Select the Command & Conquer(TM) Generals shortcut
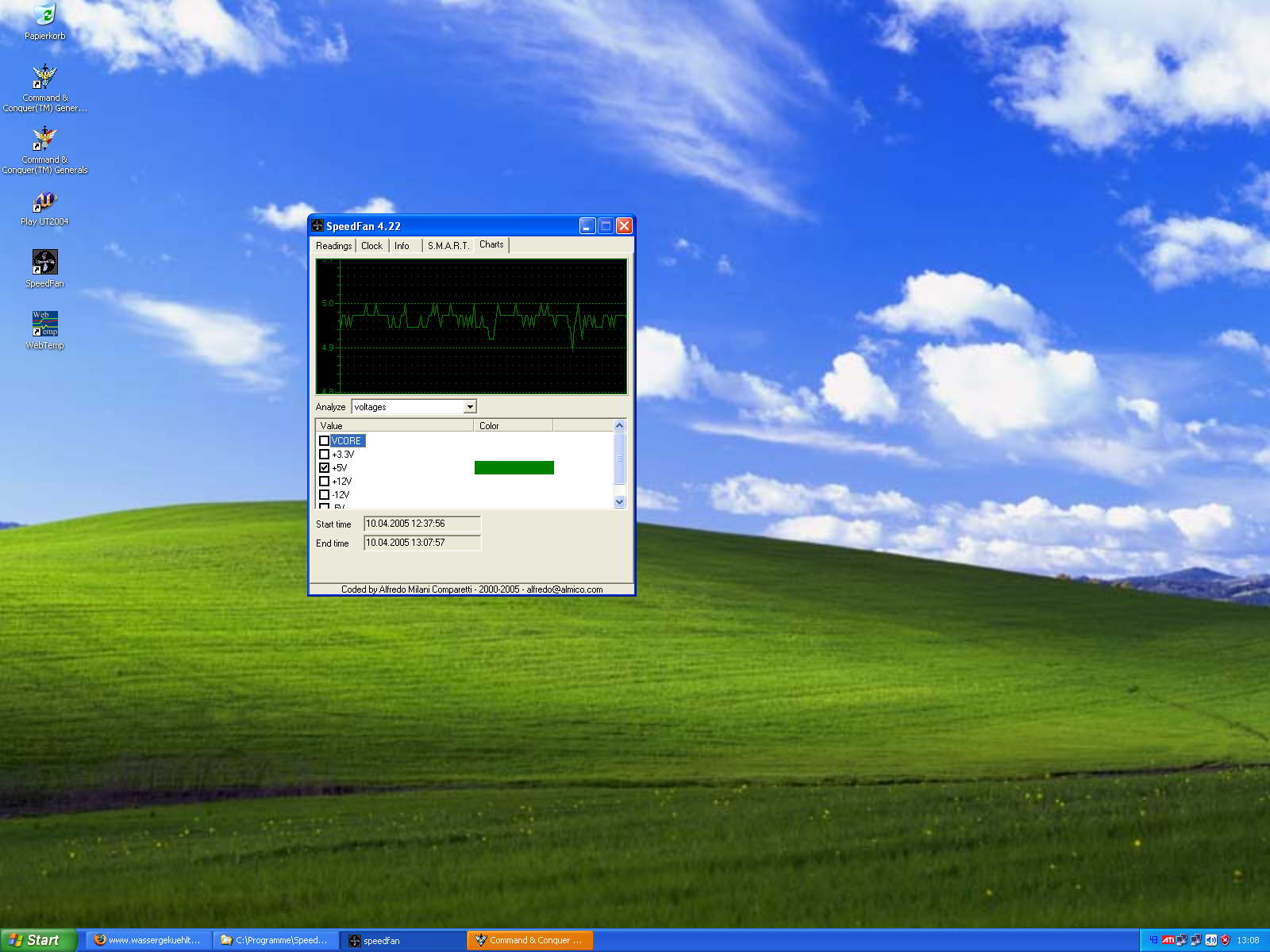 [44, 150]
